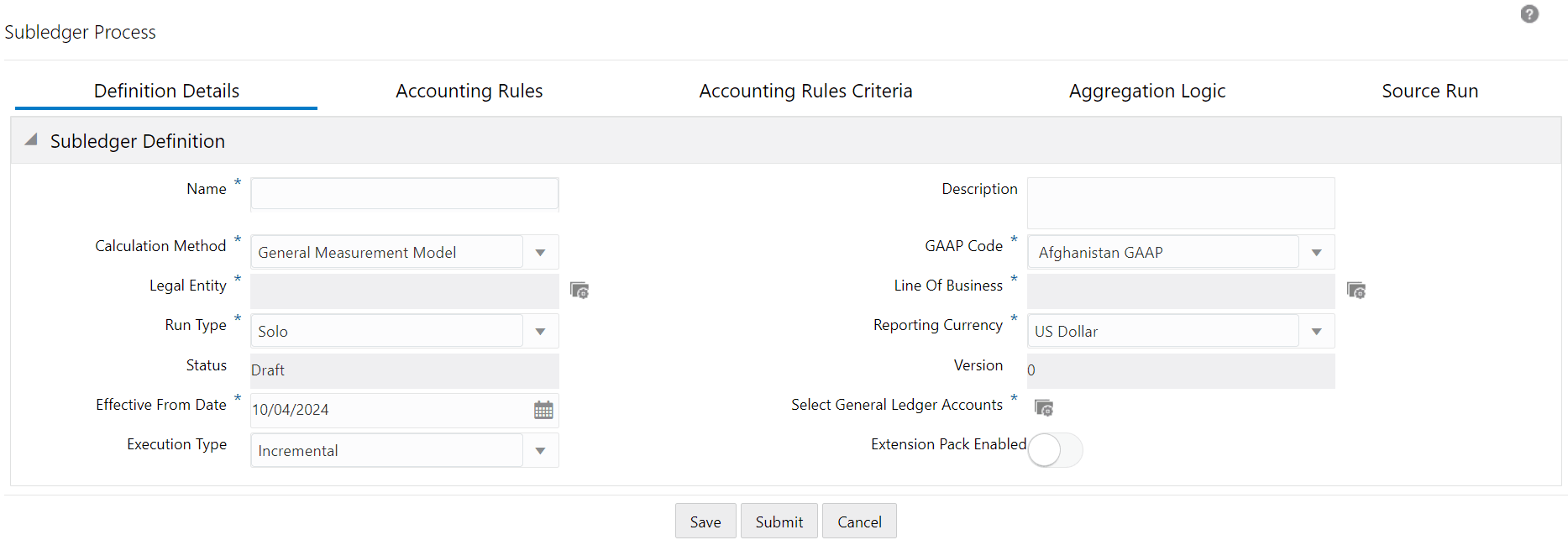This screenshot has height=540, width=1568.
Task: Click the Save button
Action: point(705,522)
